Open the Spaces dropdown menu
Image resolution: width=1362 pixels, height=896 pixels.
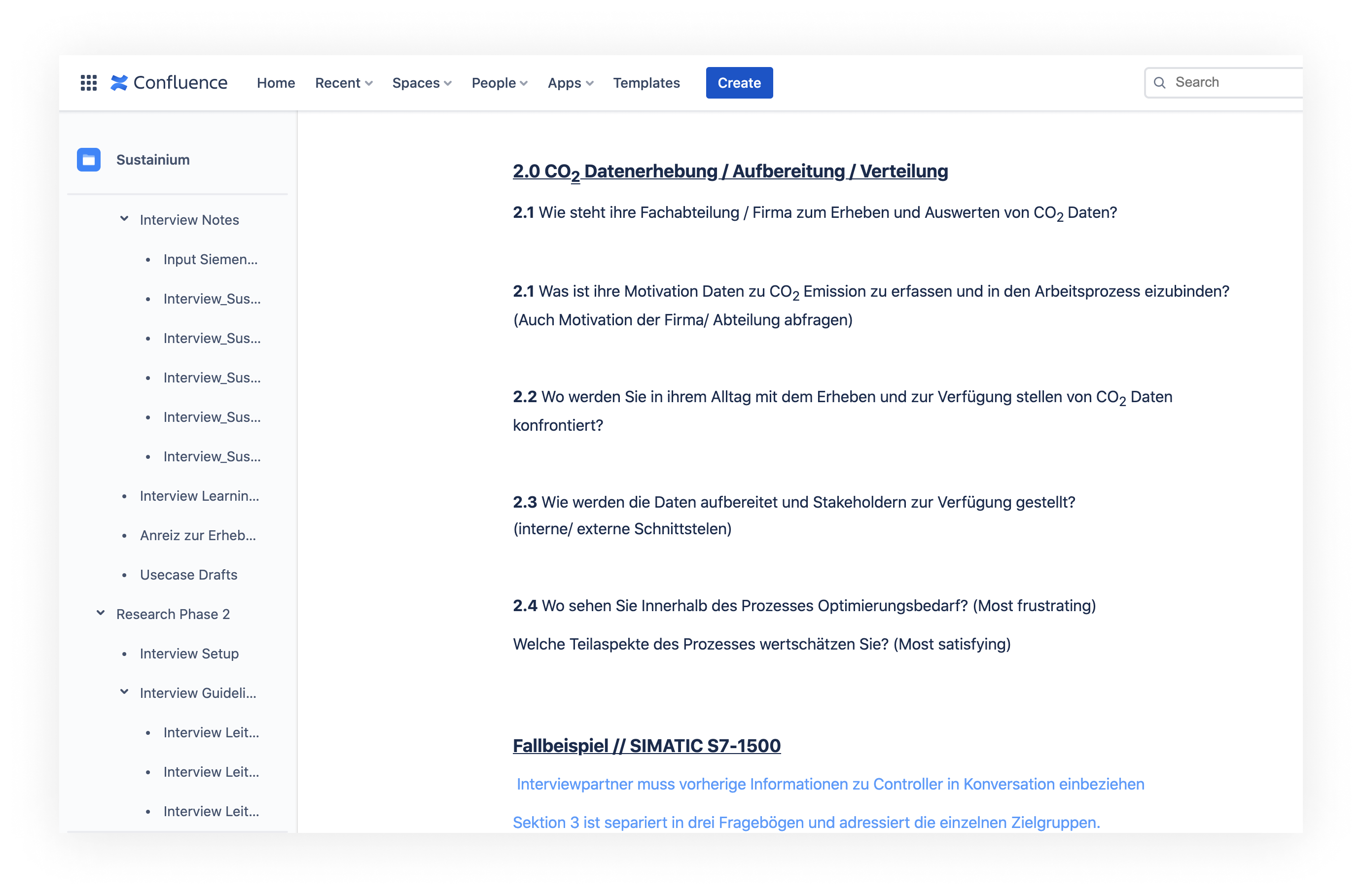point(421,83)
